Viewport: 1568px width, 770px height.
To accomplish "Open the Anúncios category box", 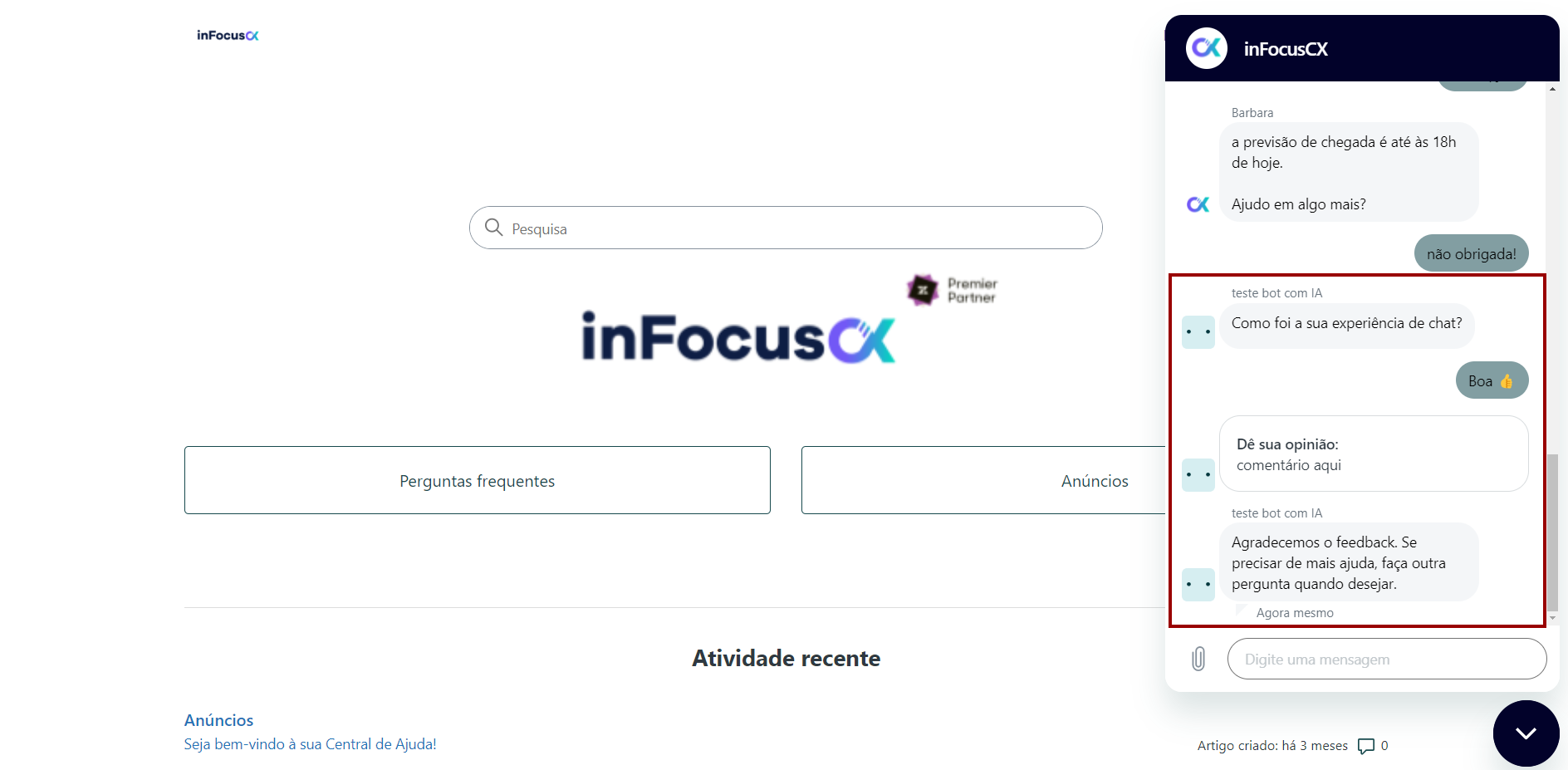I will 983,480.
